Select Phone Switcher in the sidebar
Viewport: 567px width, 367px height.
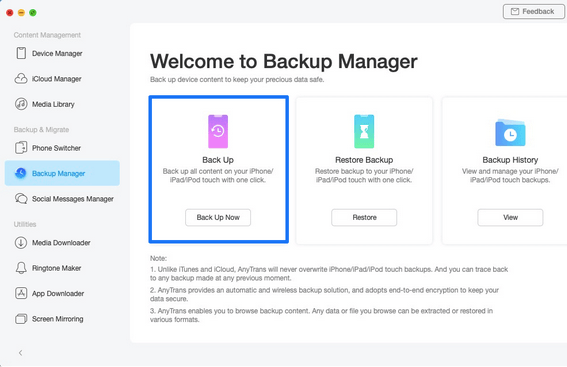coord(62,148)
